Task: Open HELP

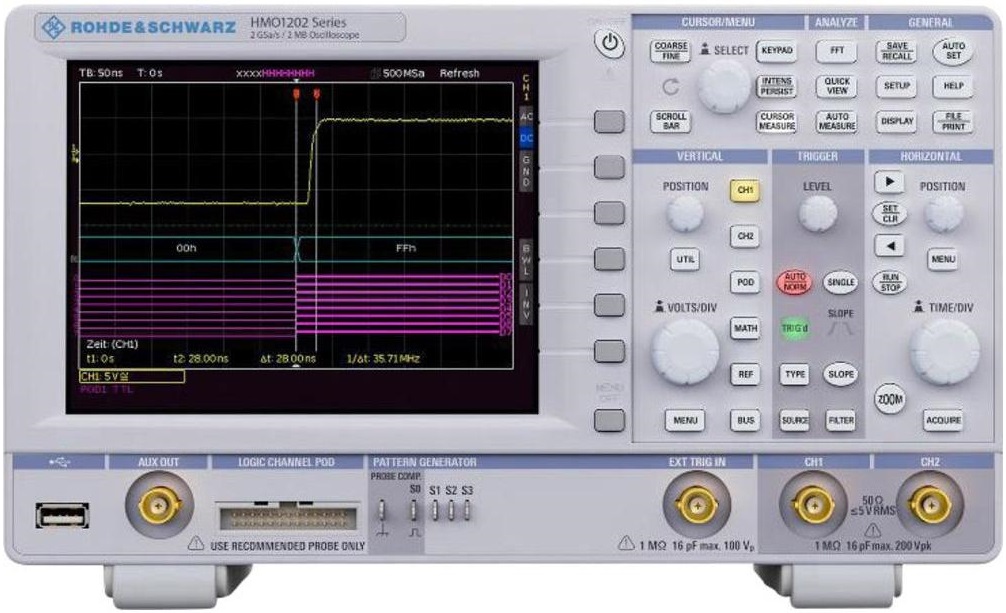Action: [x=953, y=85]
